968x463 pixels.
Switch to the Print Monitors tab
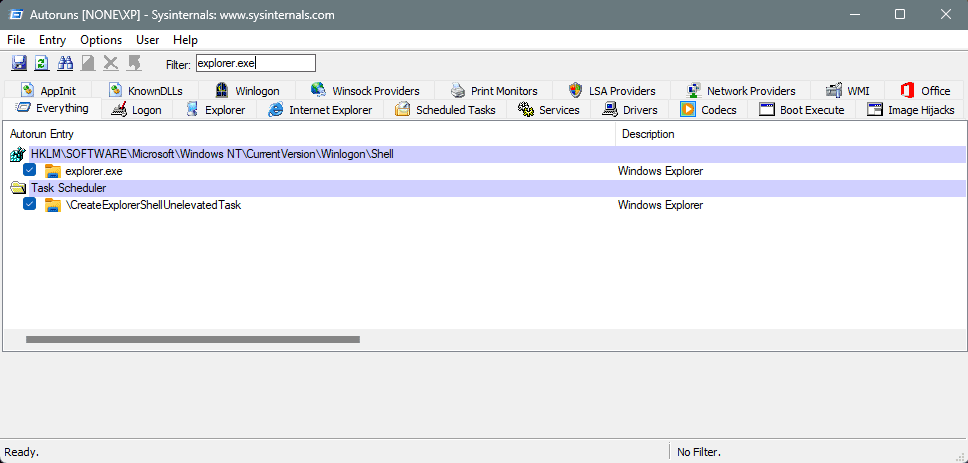493,91
